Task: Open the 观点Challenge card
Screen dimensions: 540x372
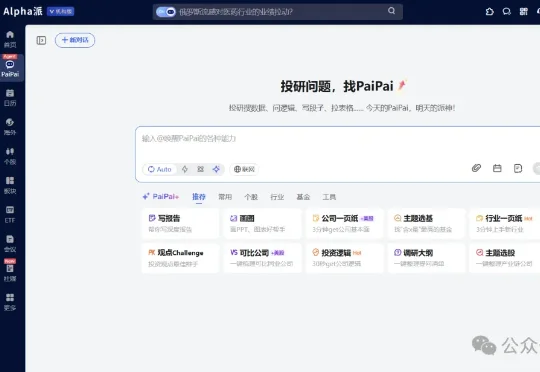Action: click(x=180, y=258)
